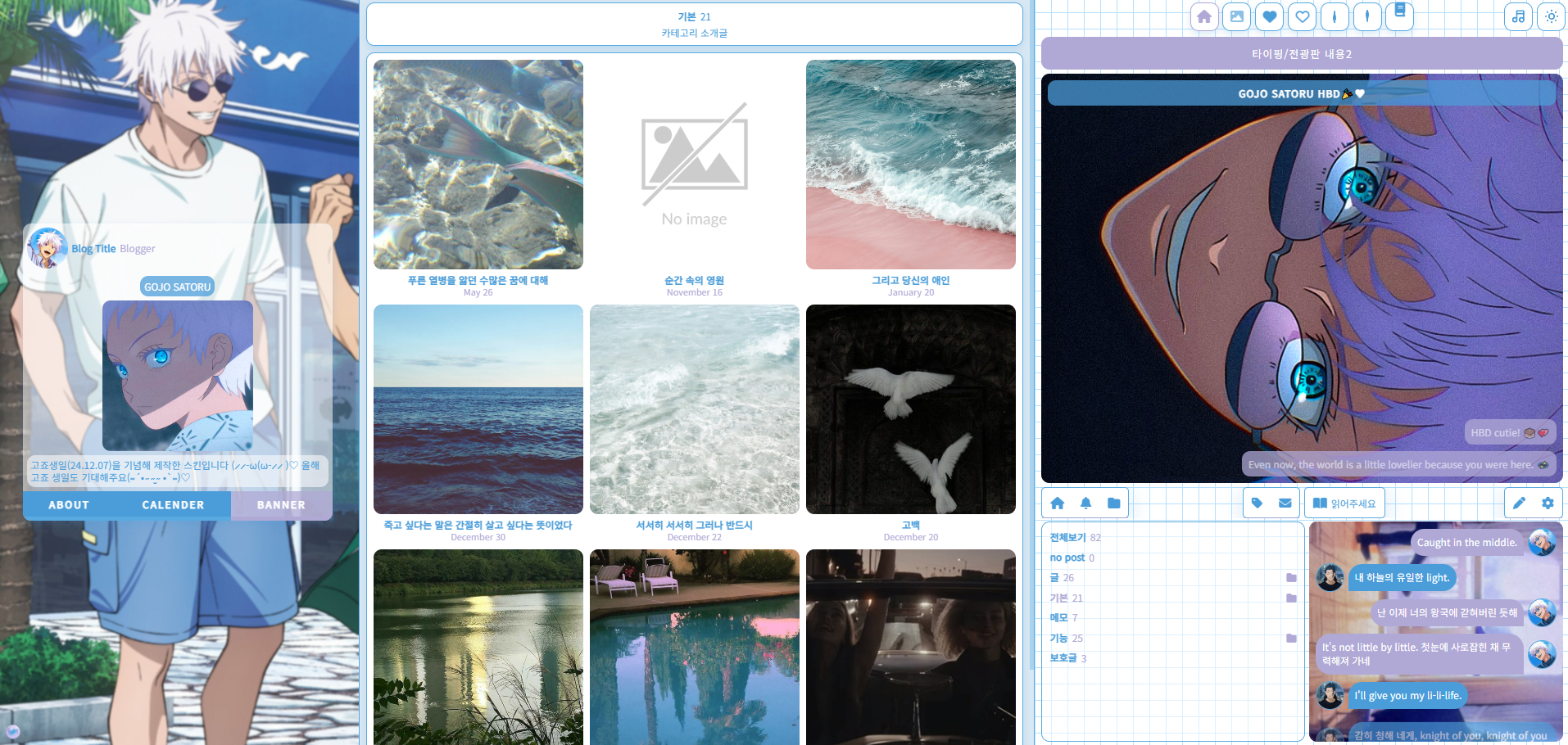
Task: Expand the 기능 category folder icon
Action: click(1291, 639)
